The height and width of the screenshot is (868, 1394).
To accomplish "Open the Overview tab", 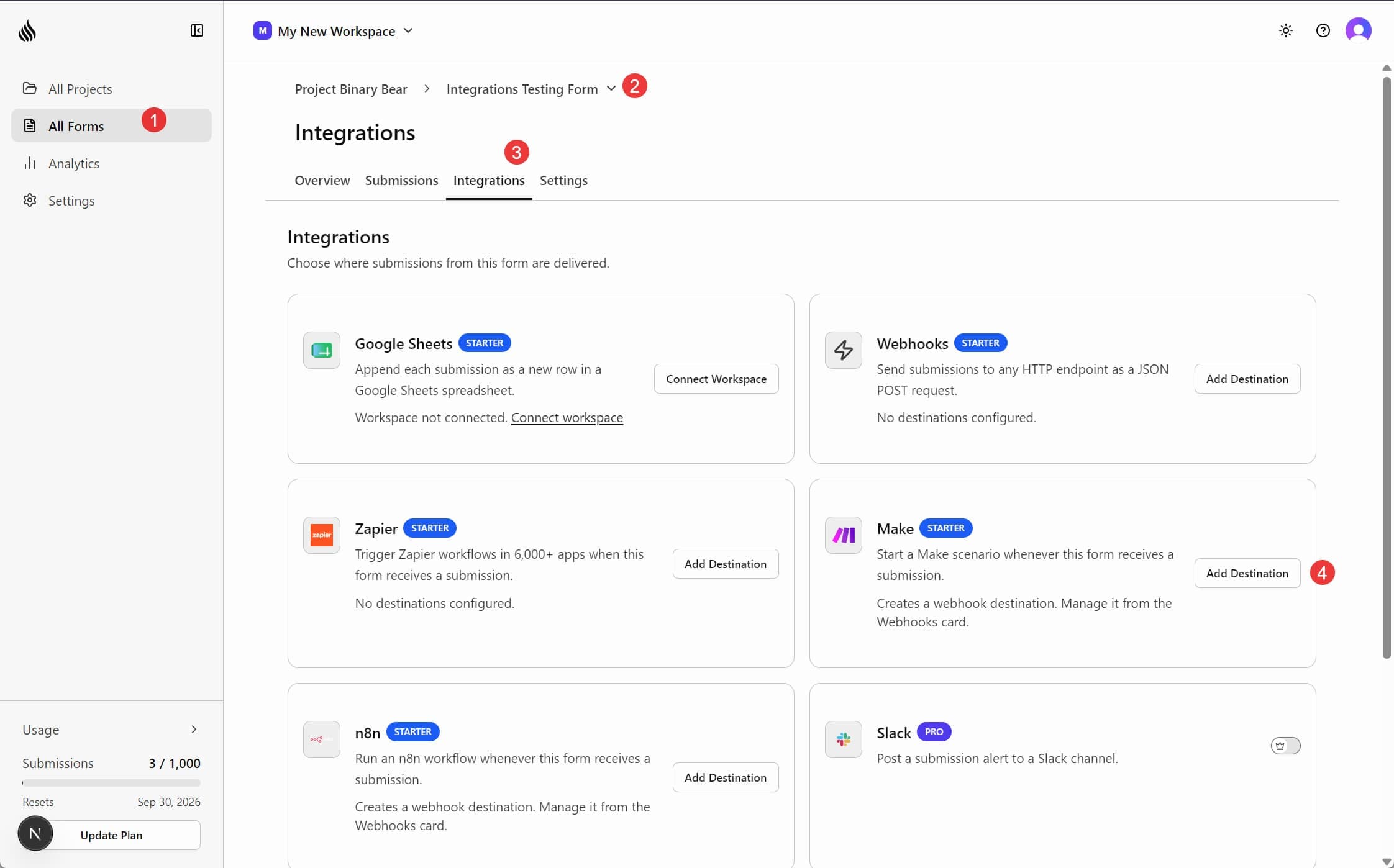I will pos(322,180).
